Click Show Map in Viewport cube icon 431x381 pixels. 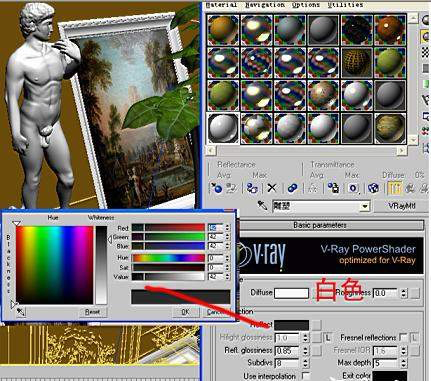[373, 188]
